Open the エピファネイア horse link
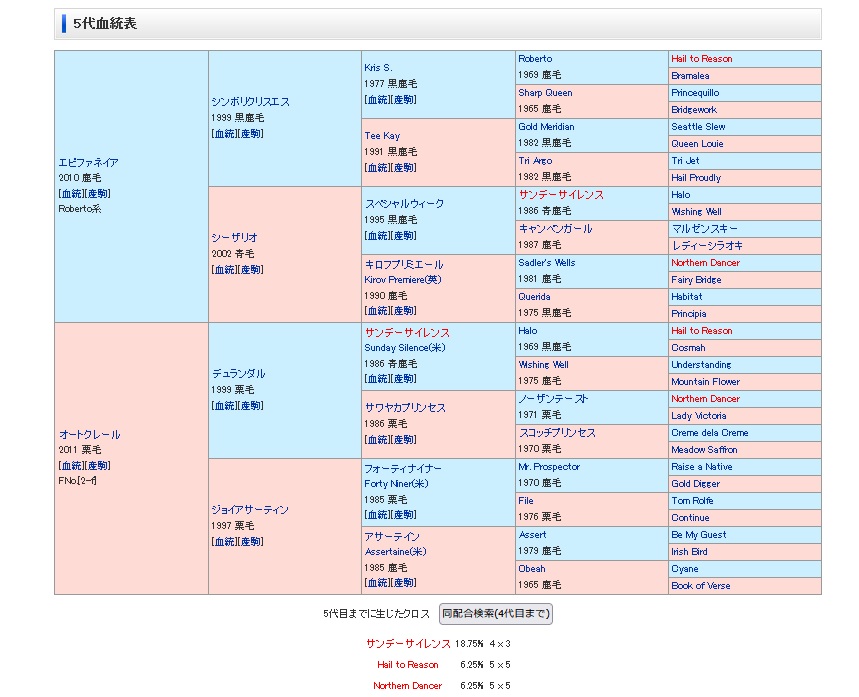 pyautogui.click(x=88, y=163)
